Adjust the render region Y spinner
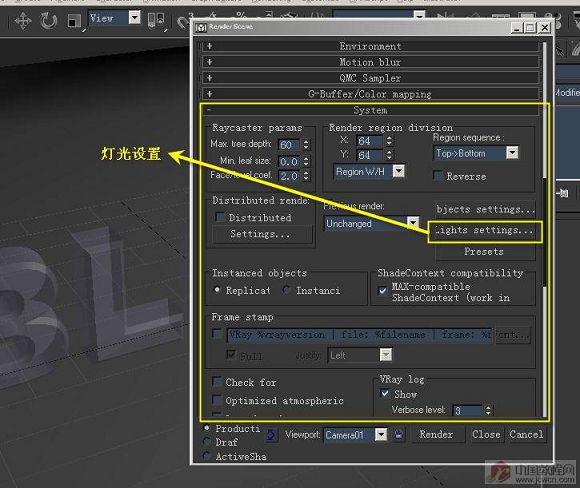Viewport: 580px width, 488px height. click(x=389, y=155)
